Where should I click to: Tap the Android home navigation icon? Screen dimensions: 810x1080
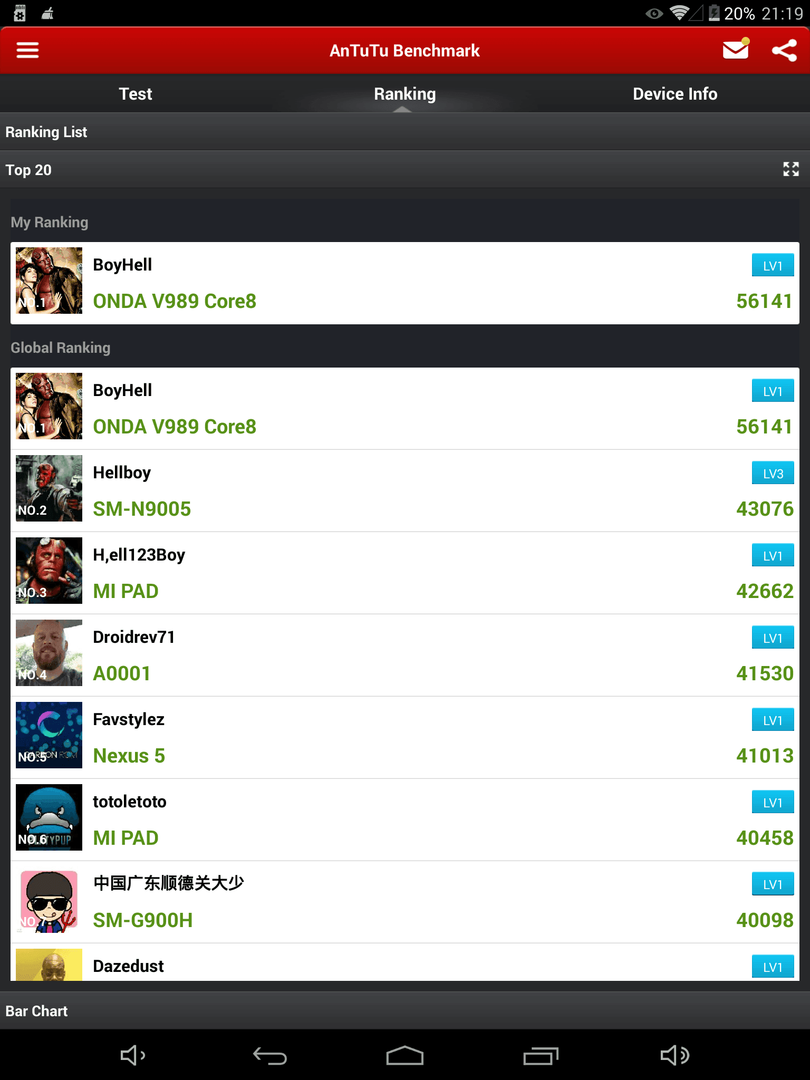click(404, 1055)
